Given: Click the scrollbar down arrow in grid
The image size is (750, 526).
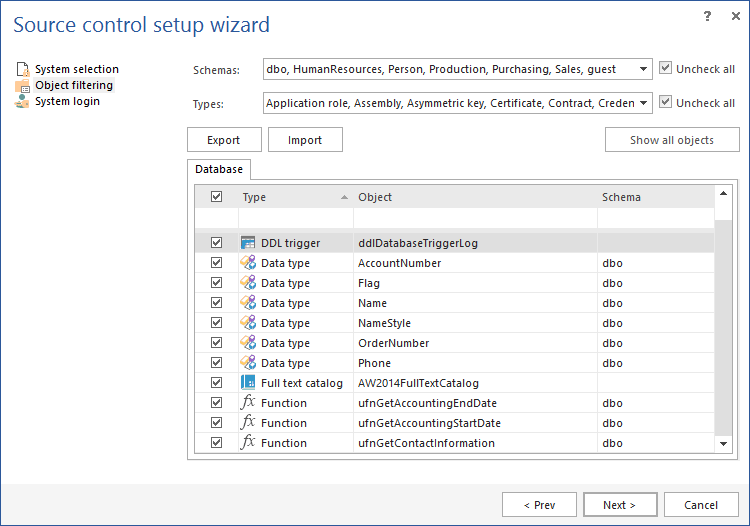Looking at the screenshot, I should pos(724,443).
